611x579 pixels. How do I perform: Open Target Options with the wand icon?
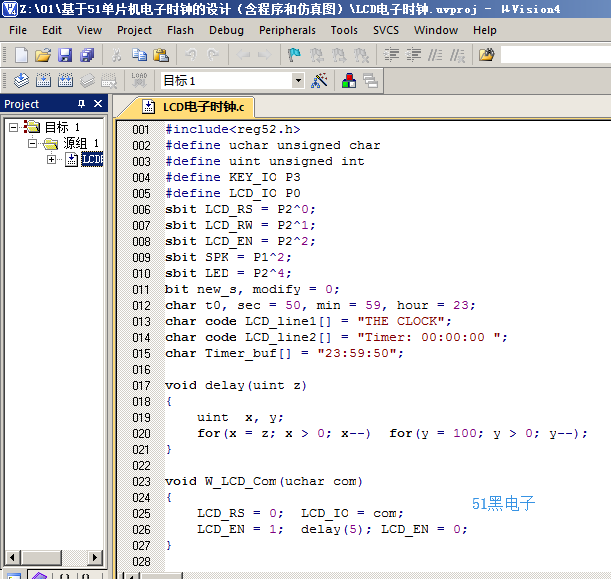(x=319, y=81)
